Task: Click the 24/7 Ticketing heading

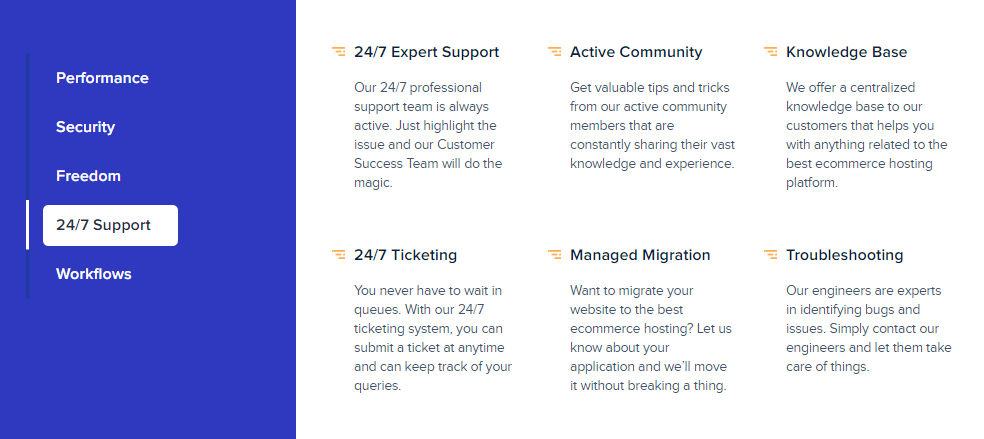Action: point(405,255)
